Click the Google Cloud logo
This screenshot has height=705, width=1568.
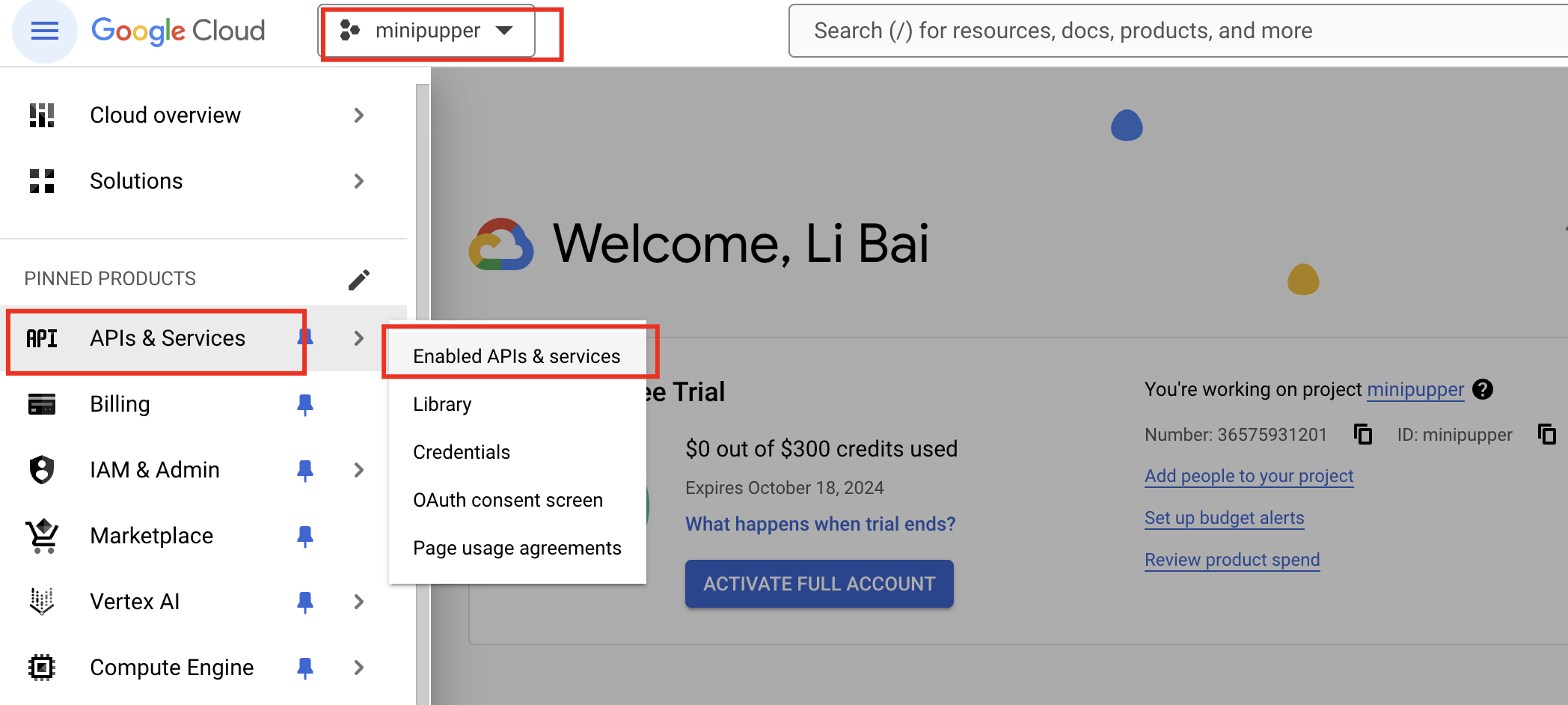tap(178, 30)
